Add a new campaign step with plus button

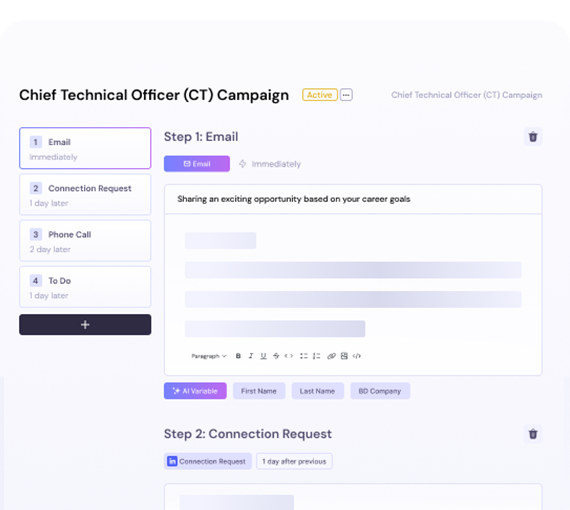pos(85,325)
